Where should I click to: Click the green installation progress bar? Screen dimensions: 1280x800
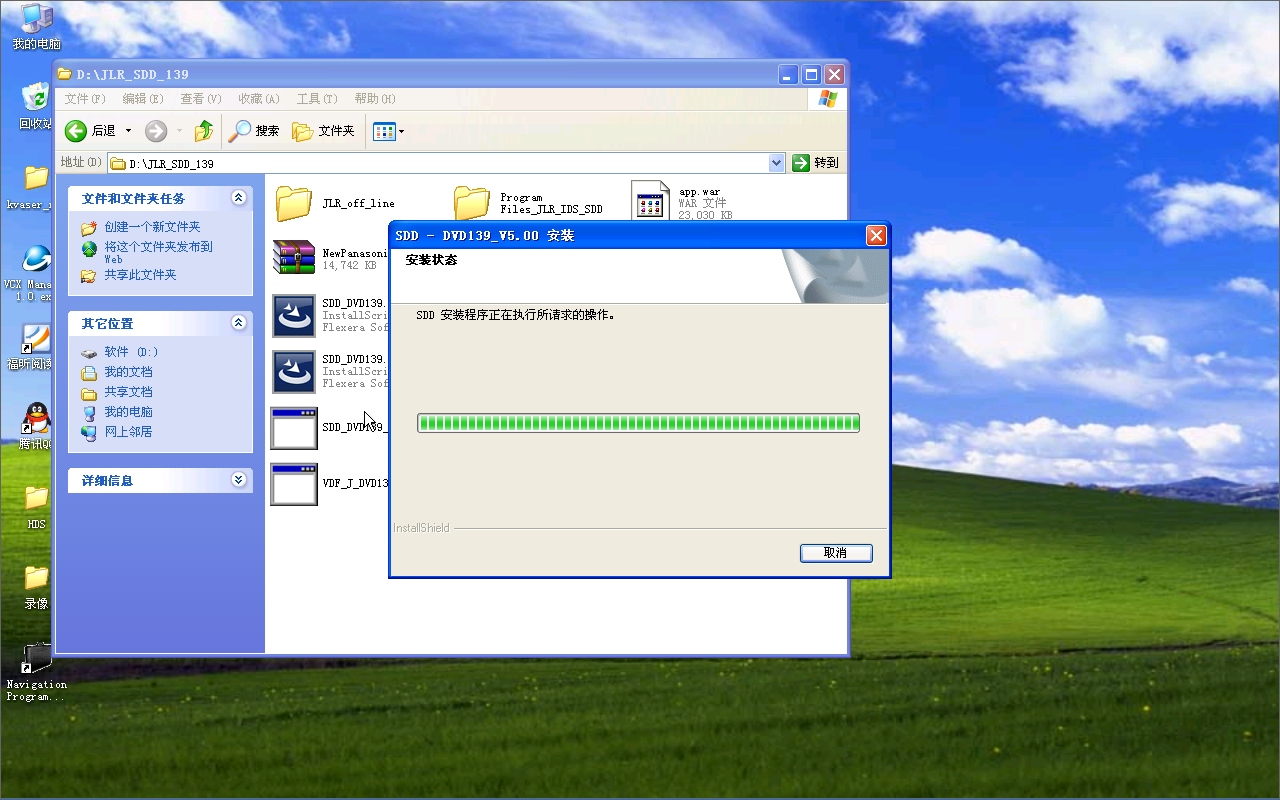638,423
